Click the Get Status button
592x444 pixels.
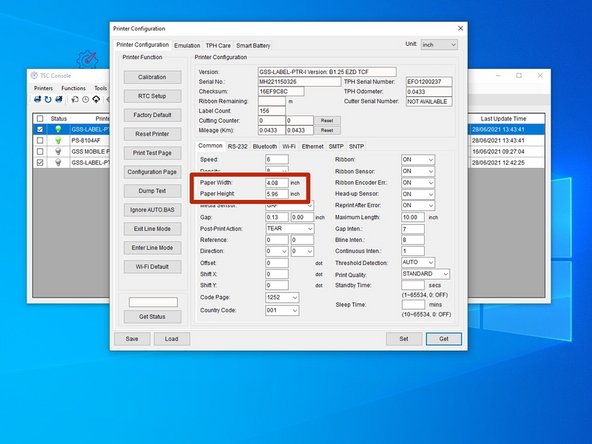click(x=152, y=316)
